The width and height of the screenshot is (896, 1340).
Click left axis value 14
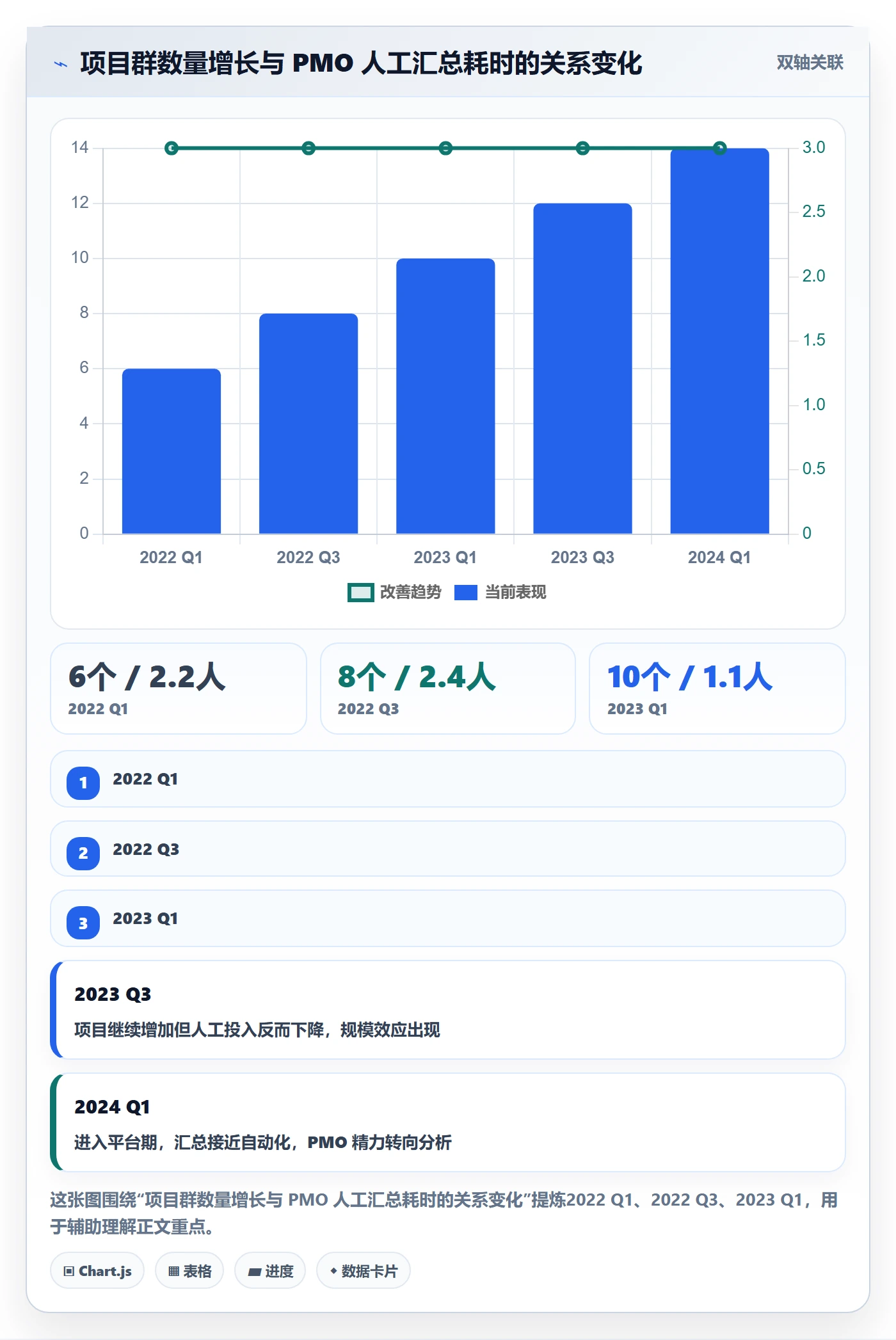[x=80, y=147]
